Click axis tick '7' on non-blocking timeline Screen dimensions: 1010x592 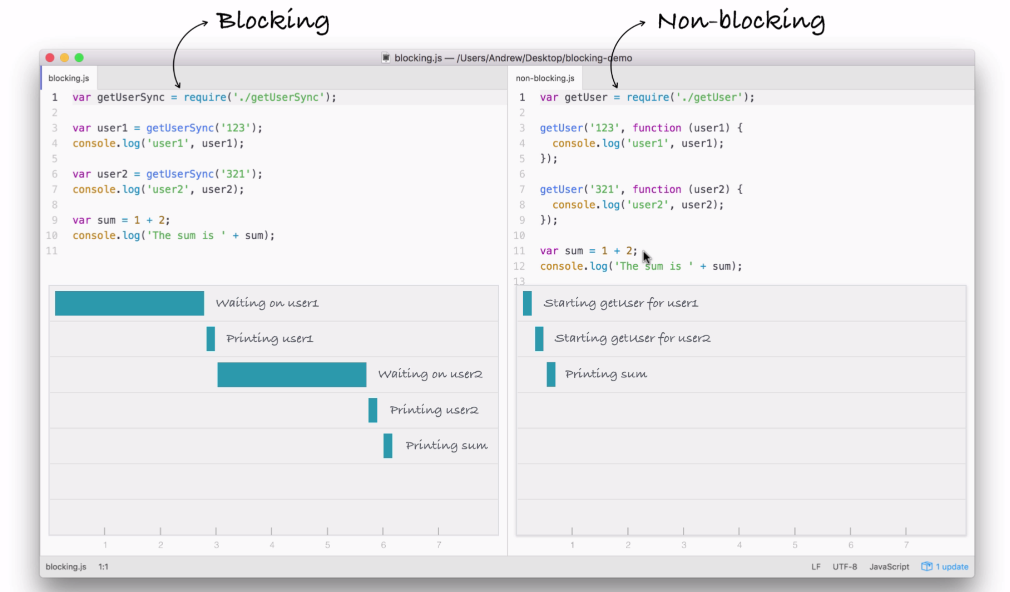(906, 545)
